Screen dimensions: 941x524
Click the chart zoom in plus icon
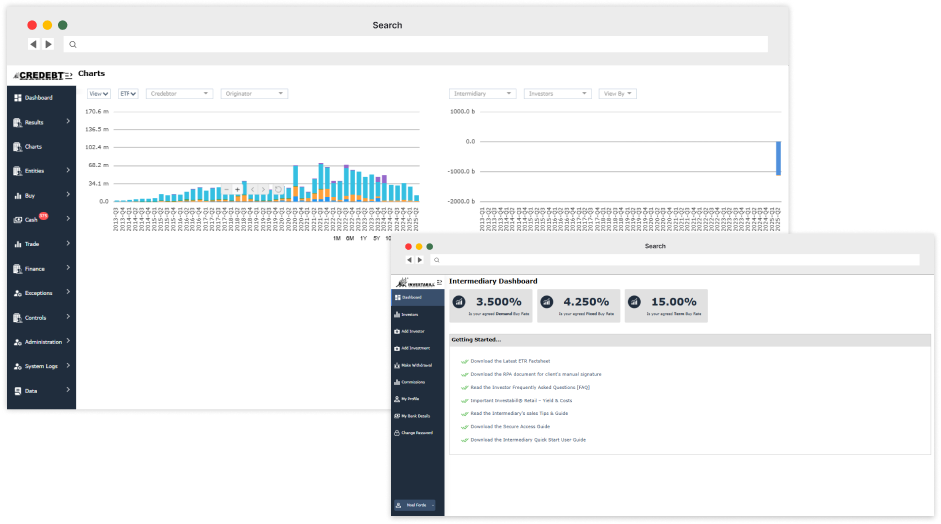(238, 190)
